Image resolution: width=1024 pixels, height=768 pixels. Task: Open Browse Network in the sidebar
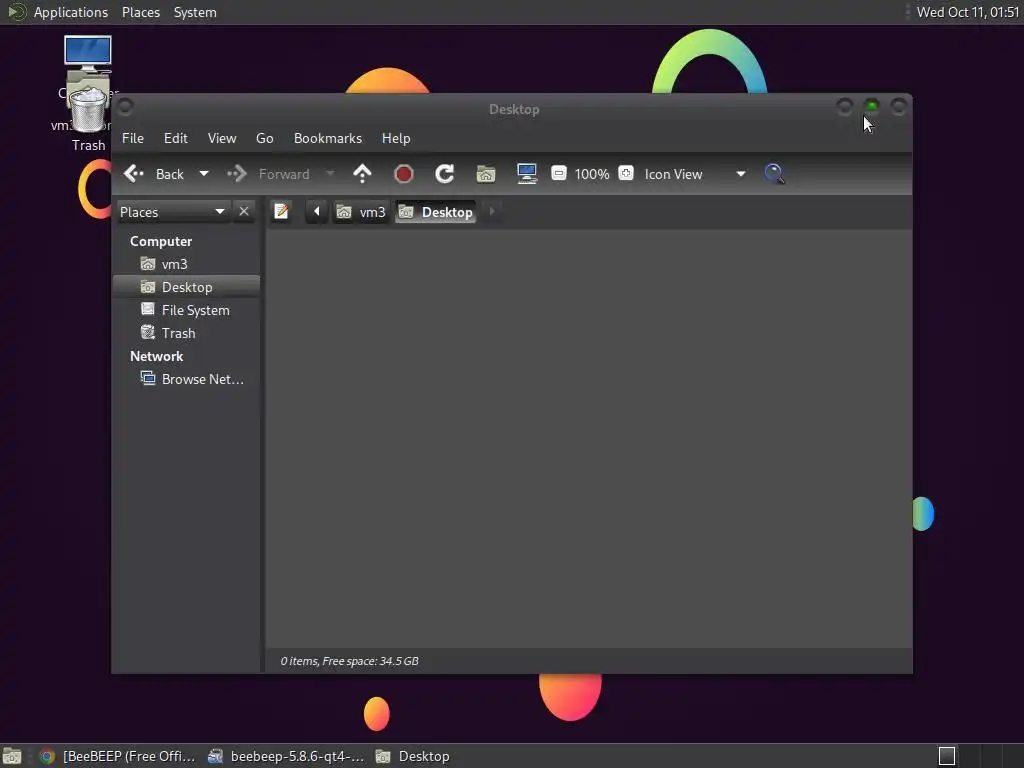point(186,379)
